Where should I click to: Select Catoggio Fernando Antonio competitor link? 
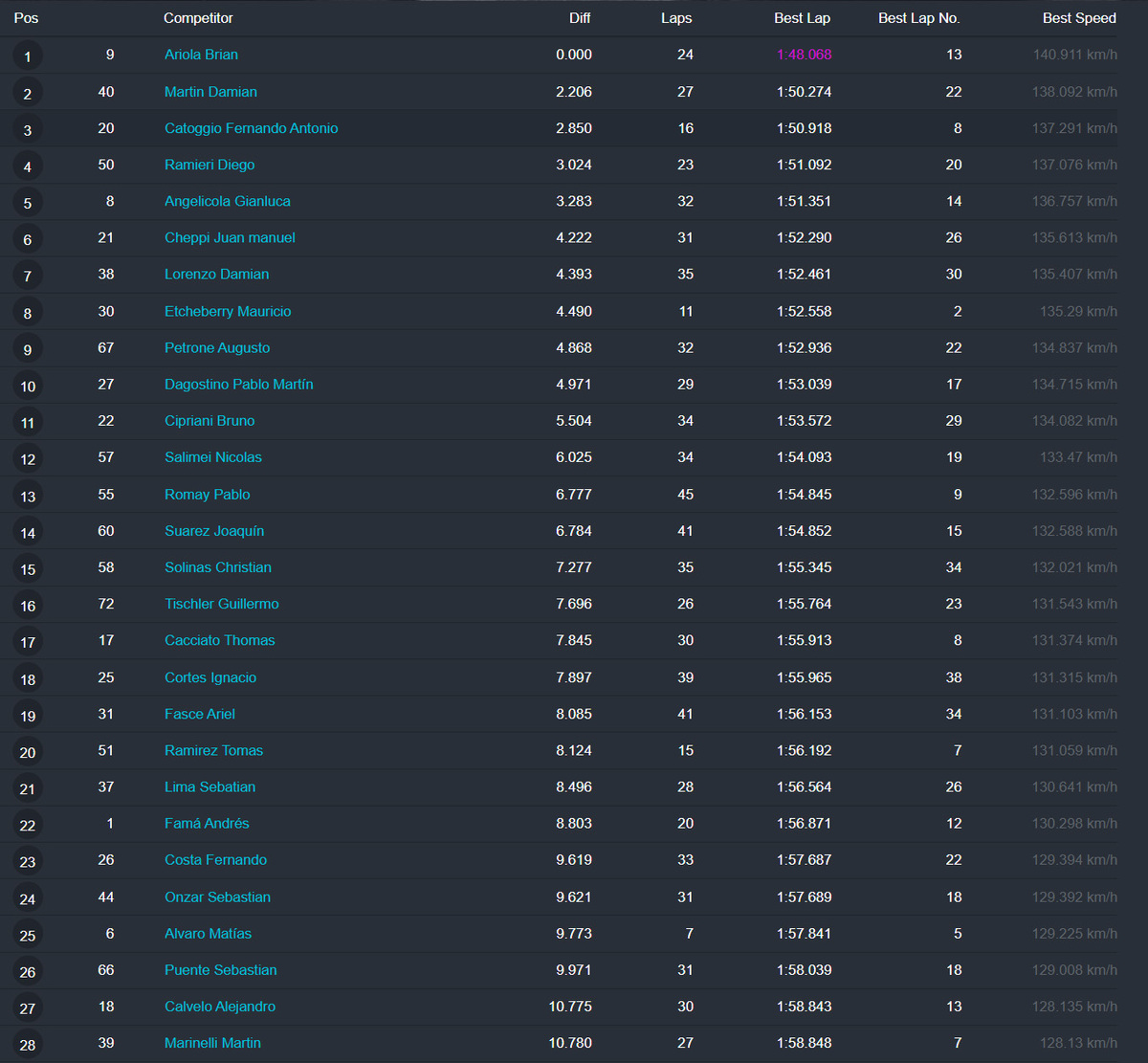(251, 128)
